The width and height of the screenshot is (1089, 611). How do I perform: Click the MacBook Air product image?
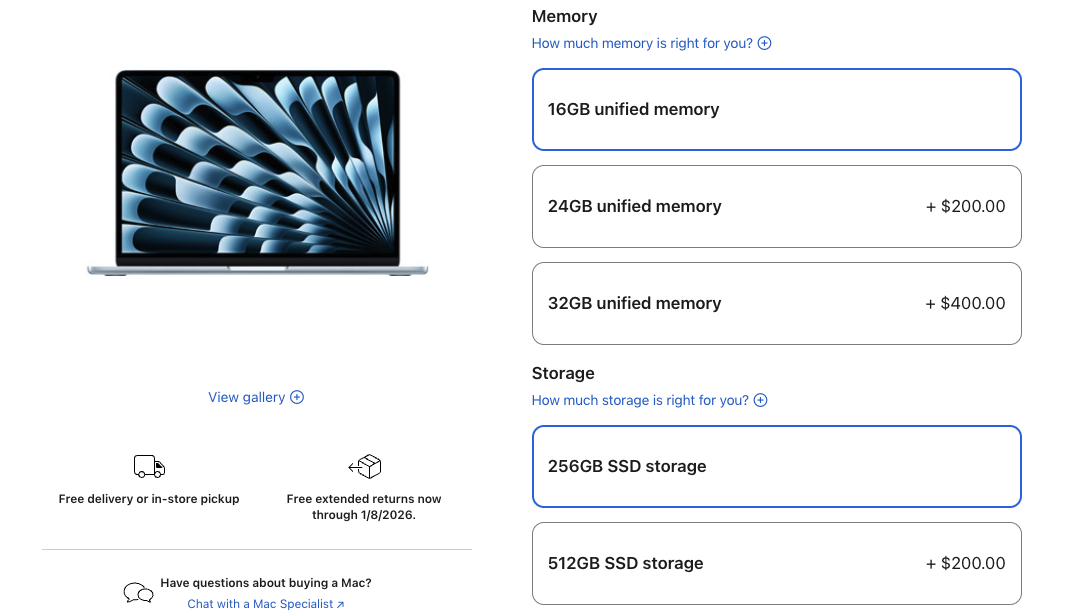pos(257,173)
